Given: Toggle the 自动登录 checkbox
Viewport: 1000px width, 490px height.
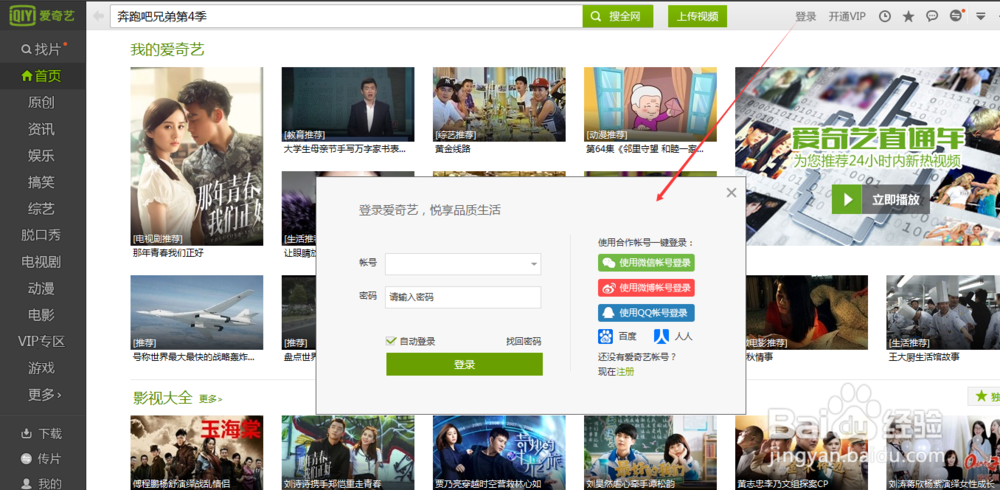Looking at the screenshot, I should 392,341.
